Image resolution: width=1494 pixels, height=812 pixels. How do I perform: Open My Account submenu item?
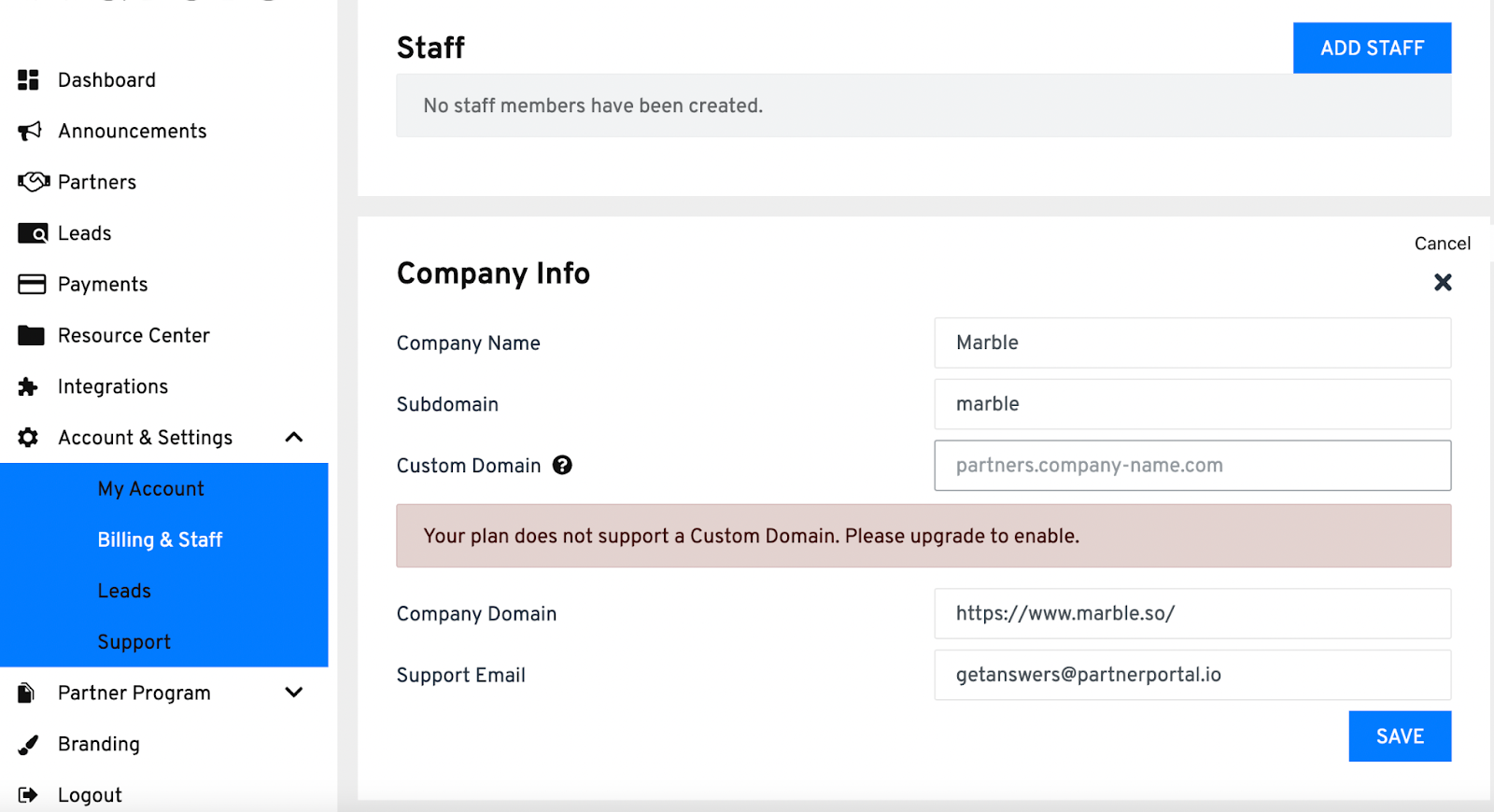[150, 489]
